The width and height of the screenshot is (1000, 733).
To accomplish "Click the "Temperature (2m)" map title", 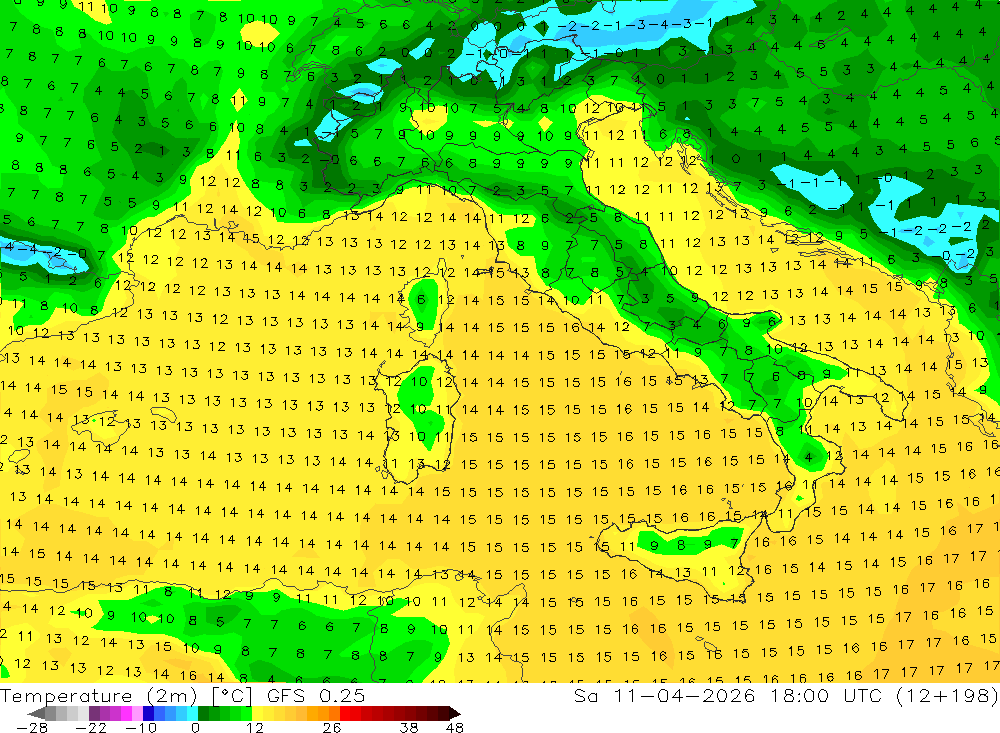I will (x=99, y=695).
